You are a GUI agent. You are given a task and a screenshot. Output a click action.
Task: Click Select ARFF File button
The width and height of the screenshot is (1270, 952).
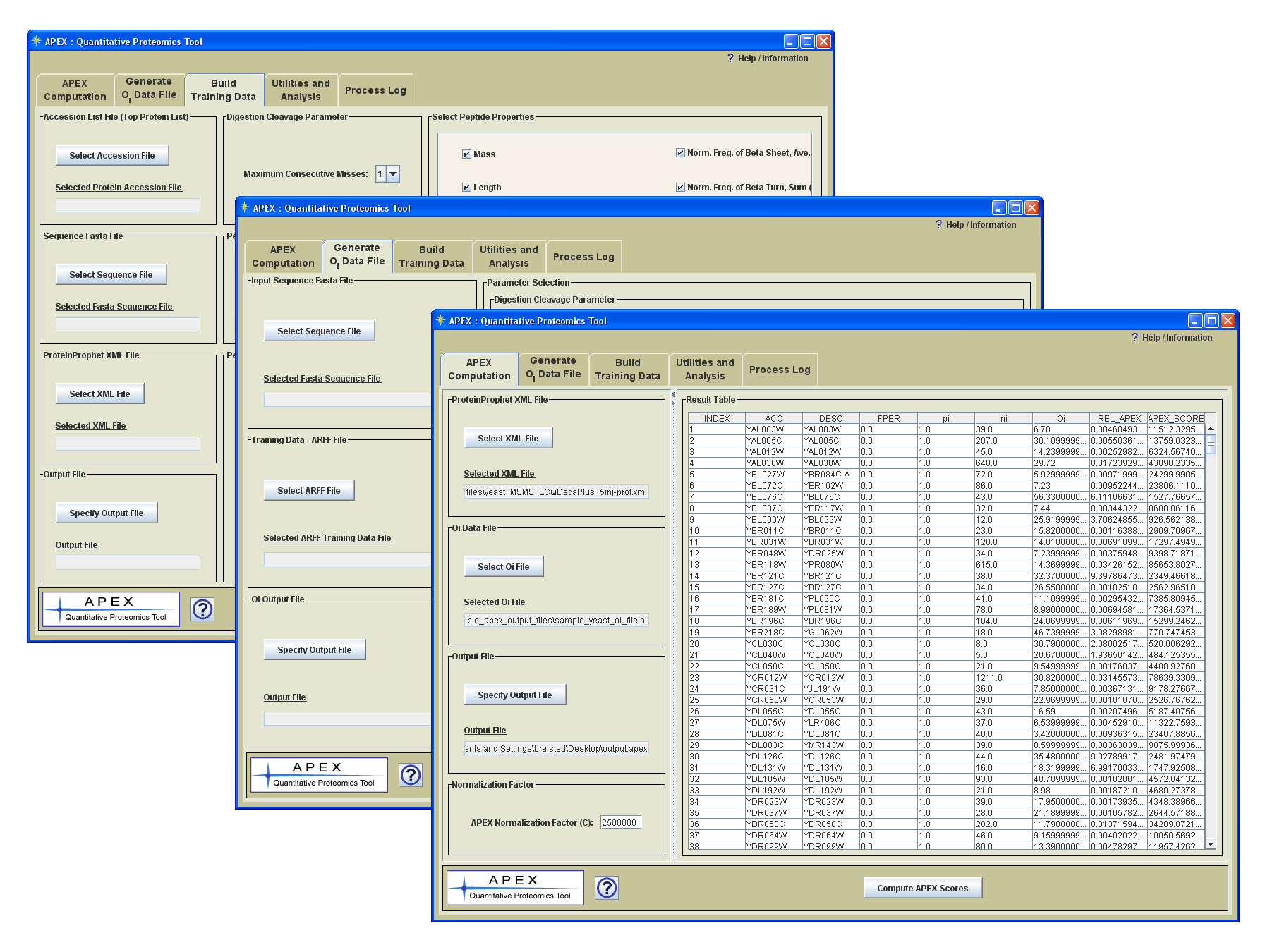tap(309, 491)
